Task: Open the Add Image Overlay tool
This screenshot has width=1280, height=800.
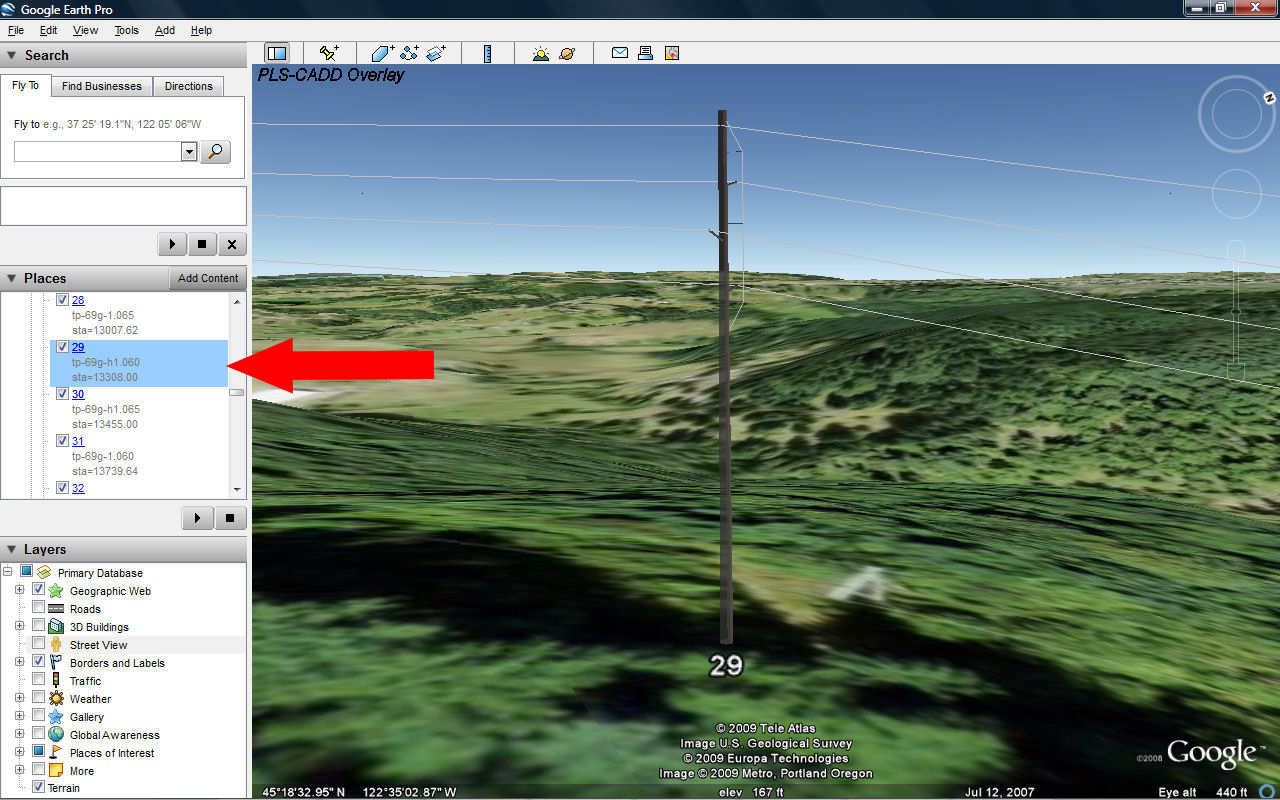Action: coord(436,53)
